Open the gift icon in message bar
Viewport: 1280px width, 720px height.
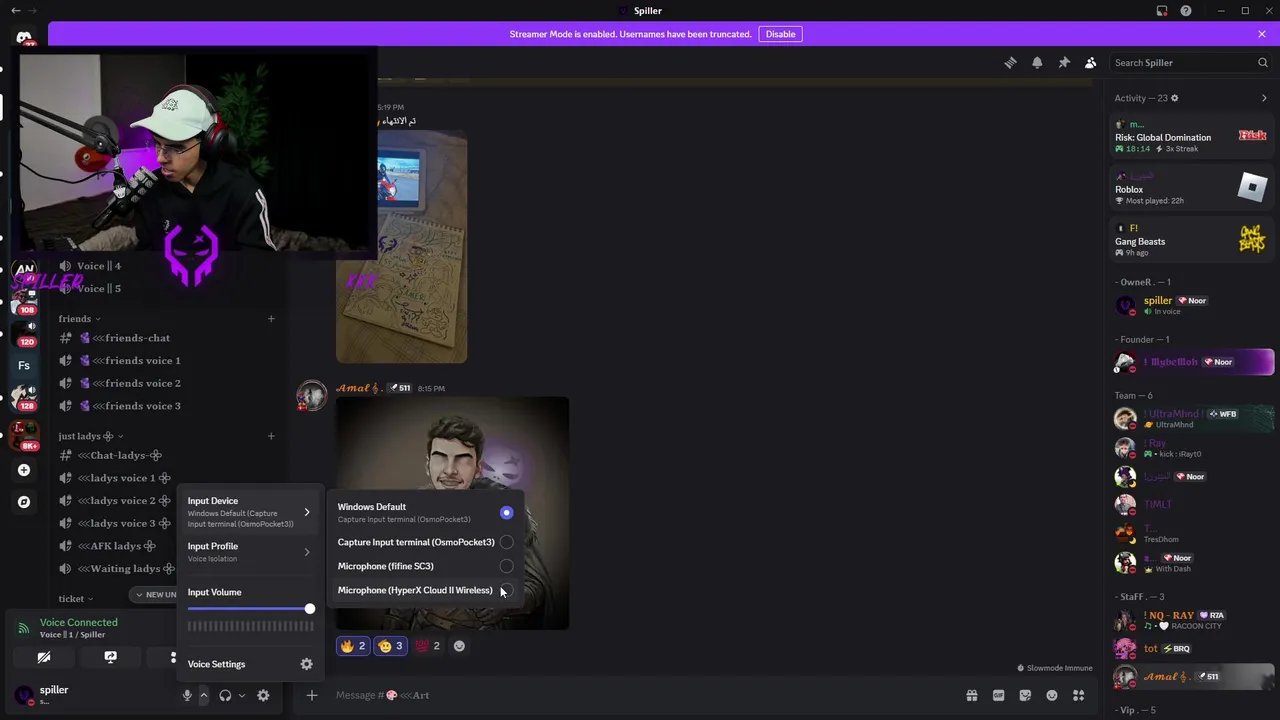coord(971,695)
